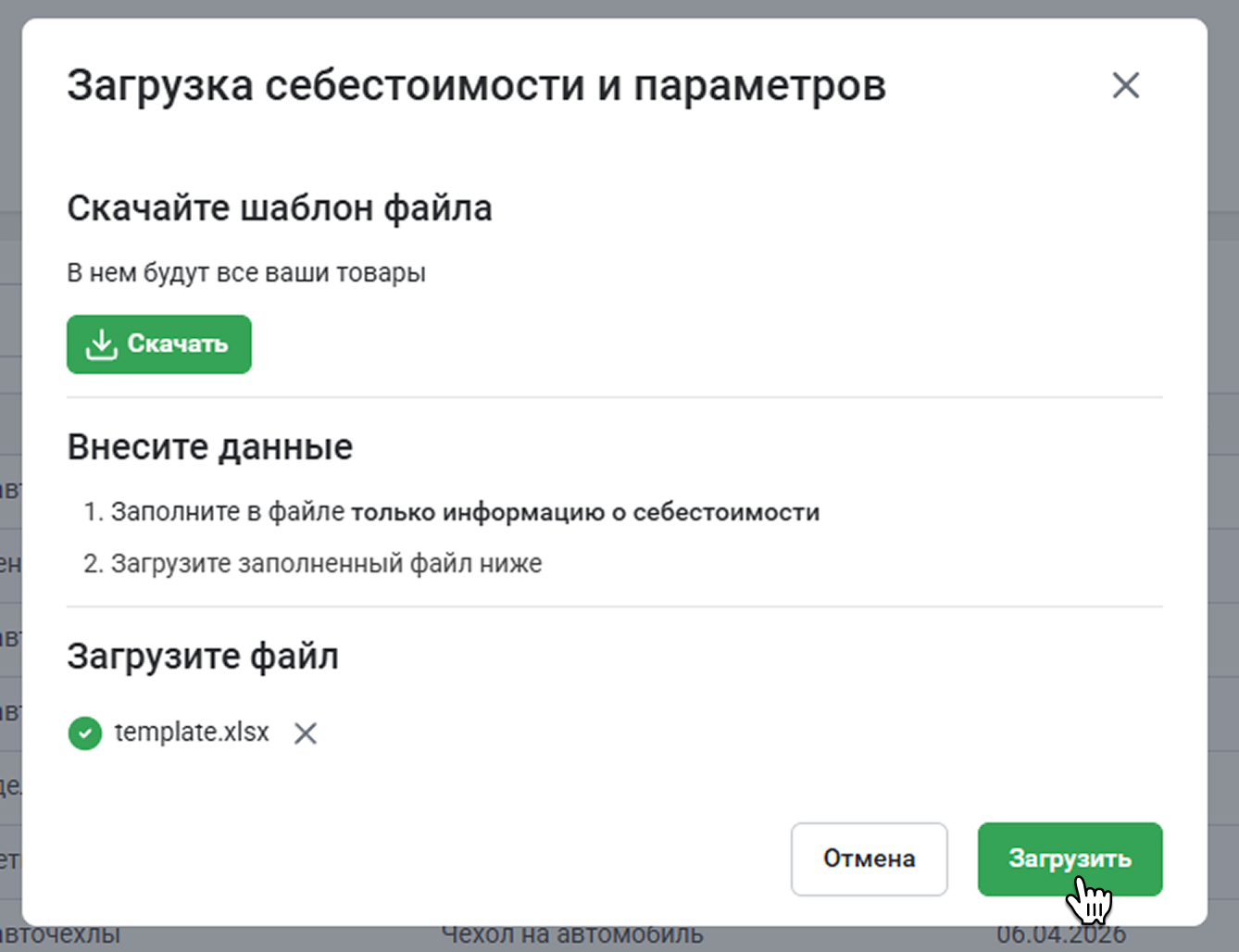The image size is (1239, 952).
Task: Click the Загрузите файл heading
Action: (203, 657)
